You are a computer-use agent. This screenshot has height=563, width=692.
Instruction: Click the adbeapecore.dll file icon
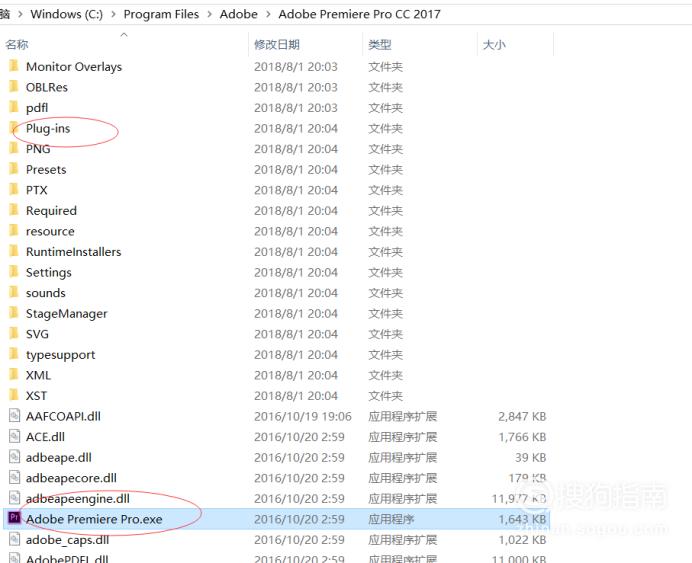(15, 477)
